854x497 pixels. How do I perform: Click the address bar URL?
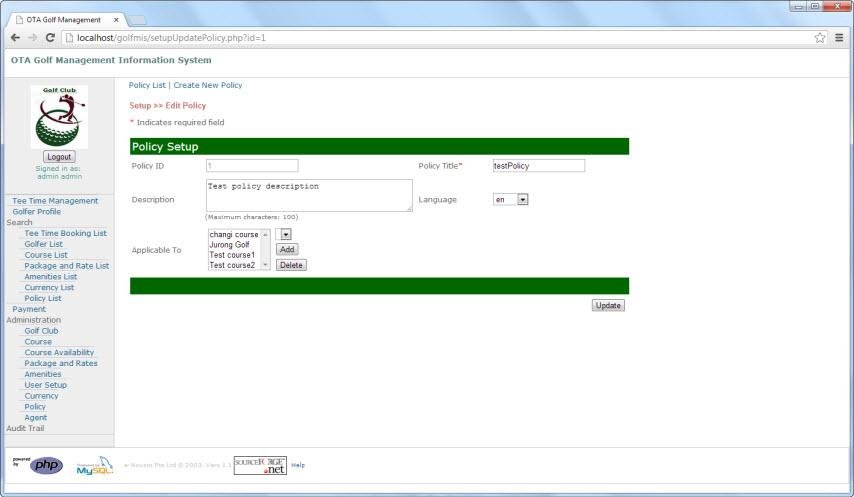pyautogui.click(x=171, y=38)
